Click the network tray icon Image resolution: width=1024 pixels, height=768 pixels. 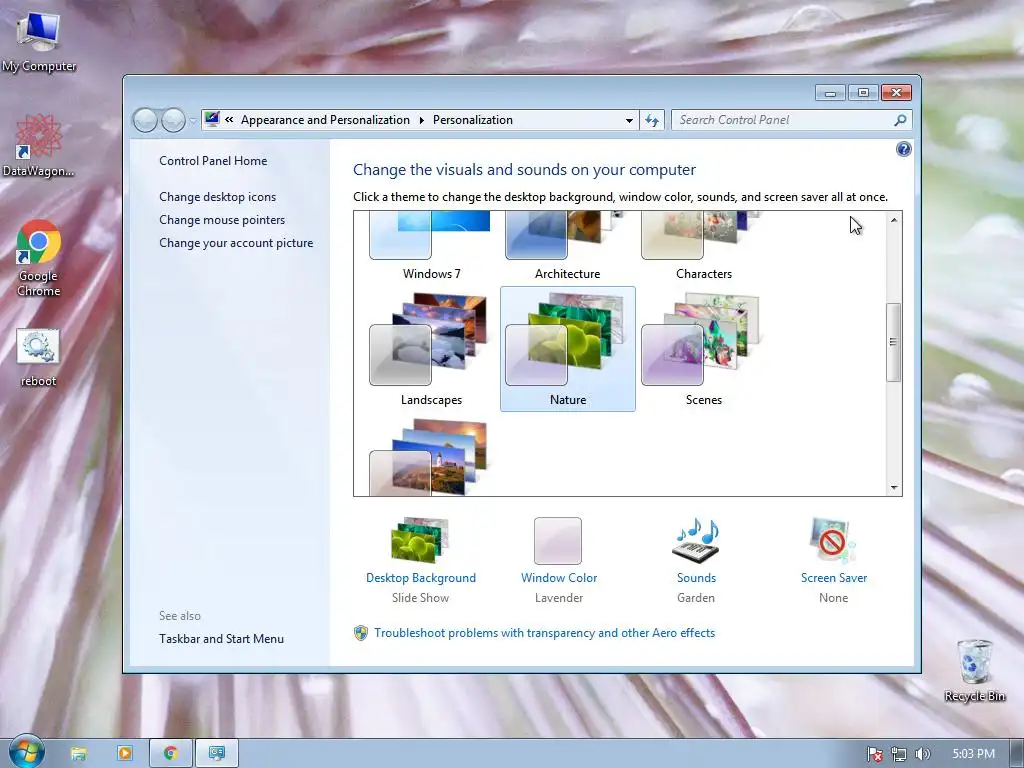point(899,754)
